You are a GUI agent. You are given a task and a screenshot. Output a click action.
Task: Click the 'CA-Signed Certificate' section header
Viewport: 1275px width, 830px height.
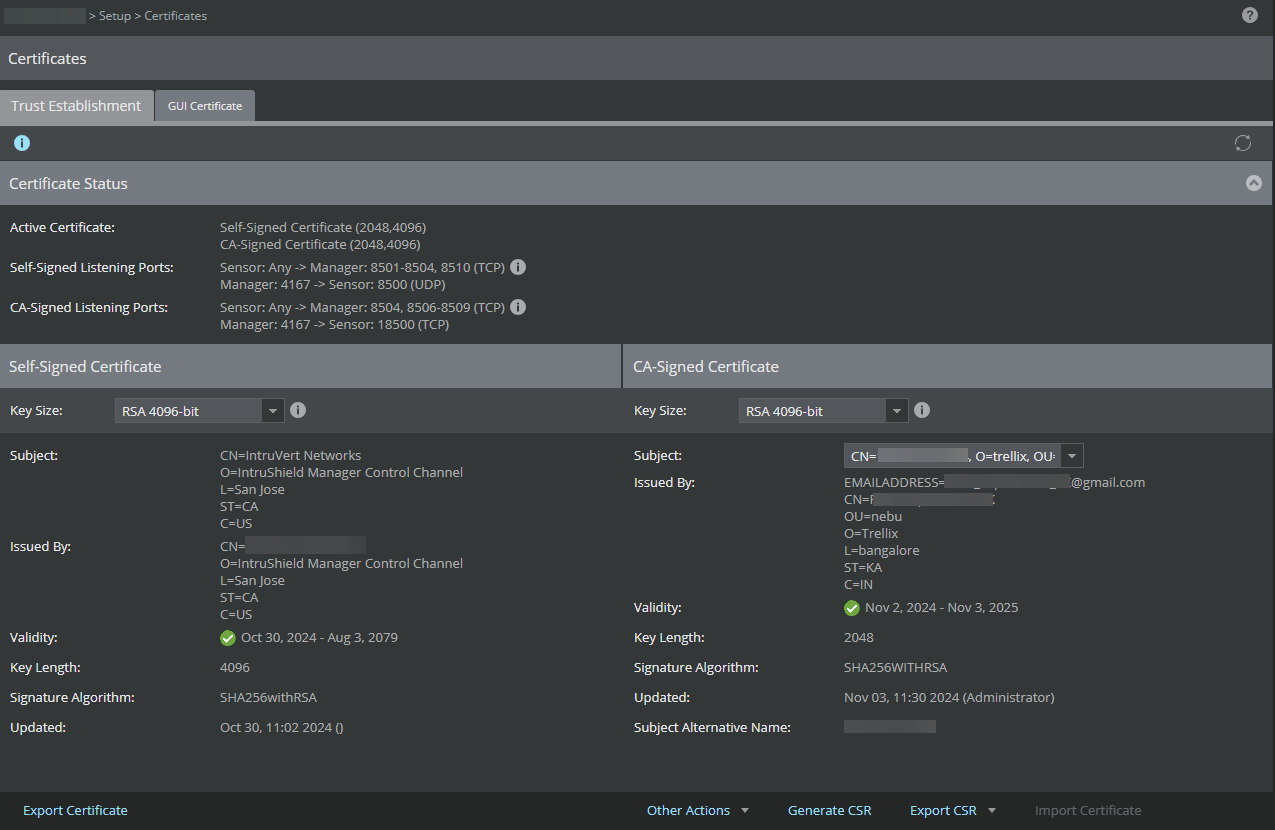click(x=948, y=367)
